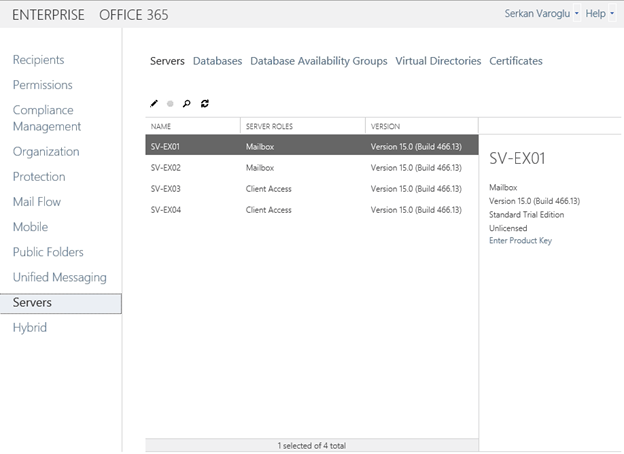Open Unified Messaging in sidebar
Viewport: 624px width, 454px height.
pyautogui.click(x=60, y=277)
